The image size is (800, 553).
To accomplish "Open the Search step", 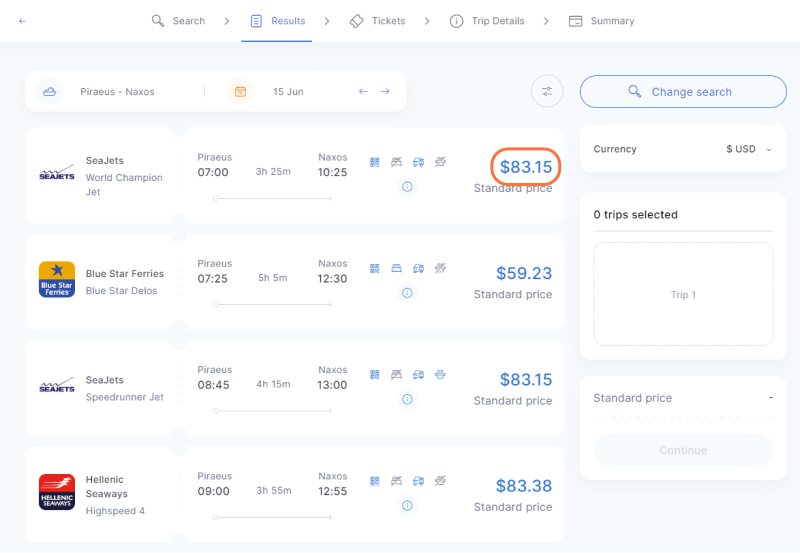I will click(179, 21).
